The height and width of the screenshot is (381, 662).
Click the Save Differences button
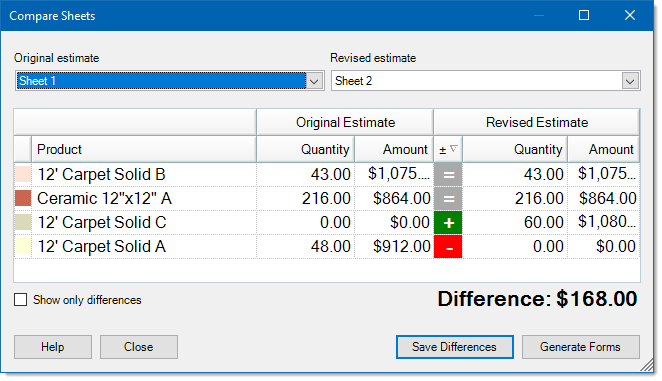pos(455,347)
